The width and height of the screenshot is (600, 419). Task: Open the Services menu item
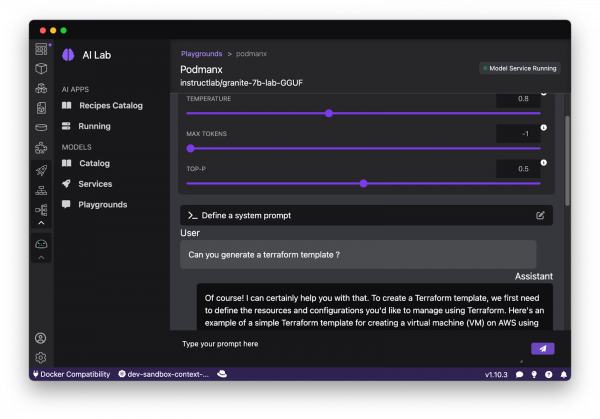[x=95, y=184]
